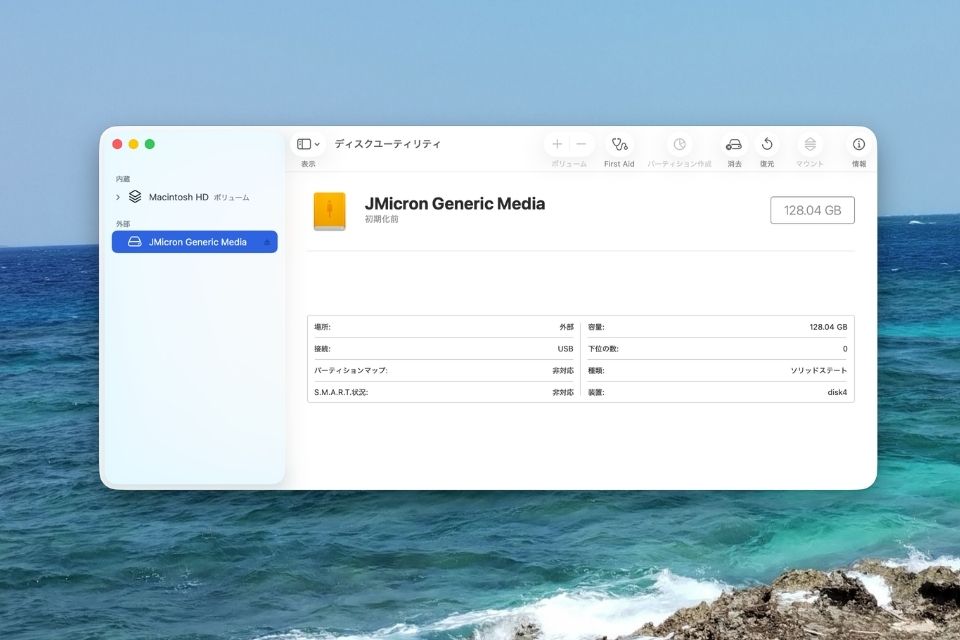Select JMicron Generic Media in sidebar
The height and width of the screenshot is (640, 960).
(195, 242)
